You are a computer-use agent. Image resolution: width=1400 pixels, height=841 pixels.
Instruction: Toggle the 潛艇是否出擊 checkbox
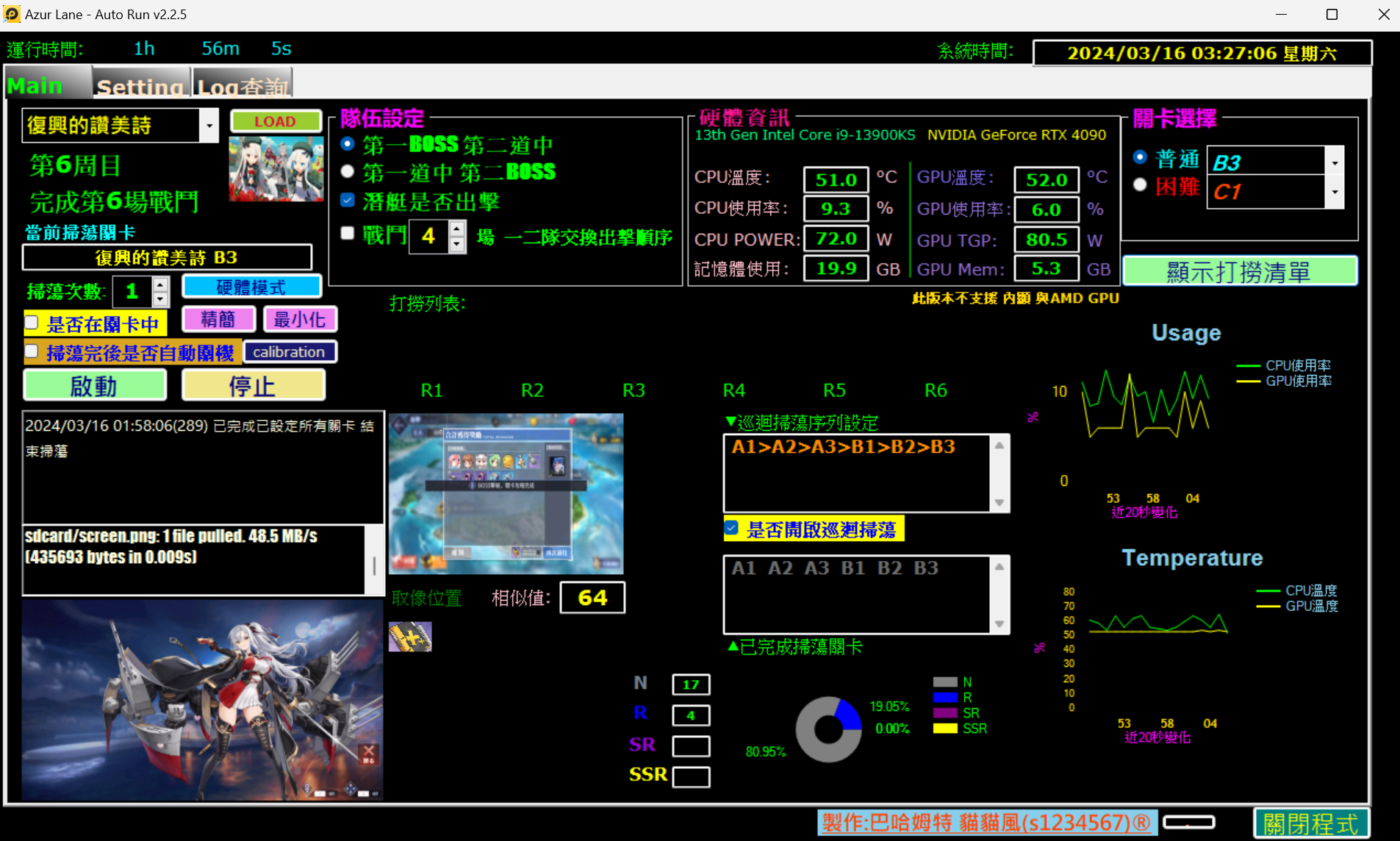(348, 201)
